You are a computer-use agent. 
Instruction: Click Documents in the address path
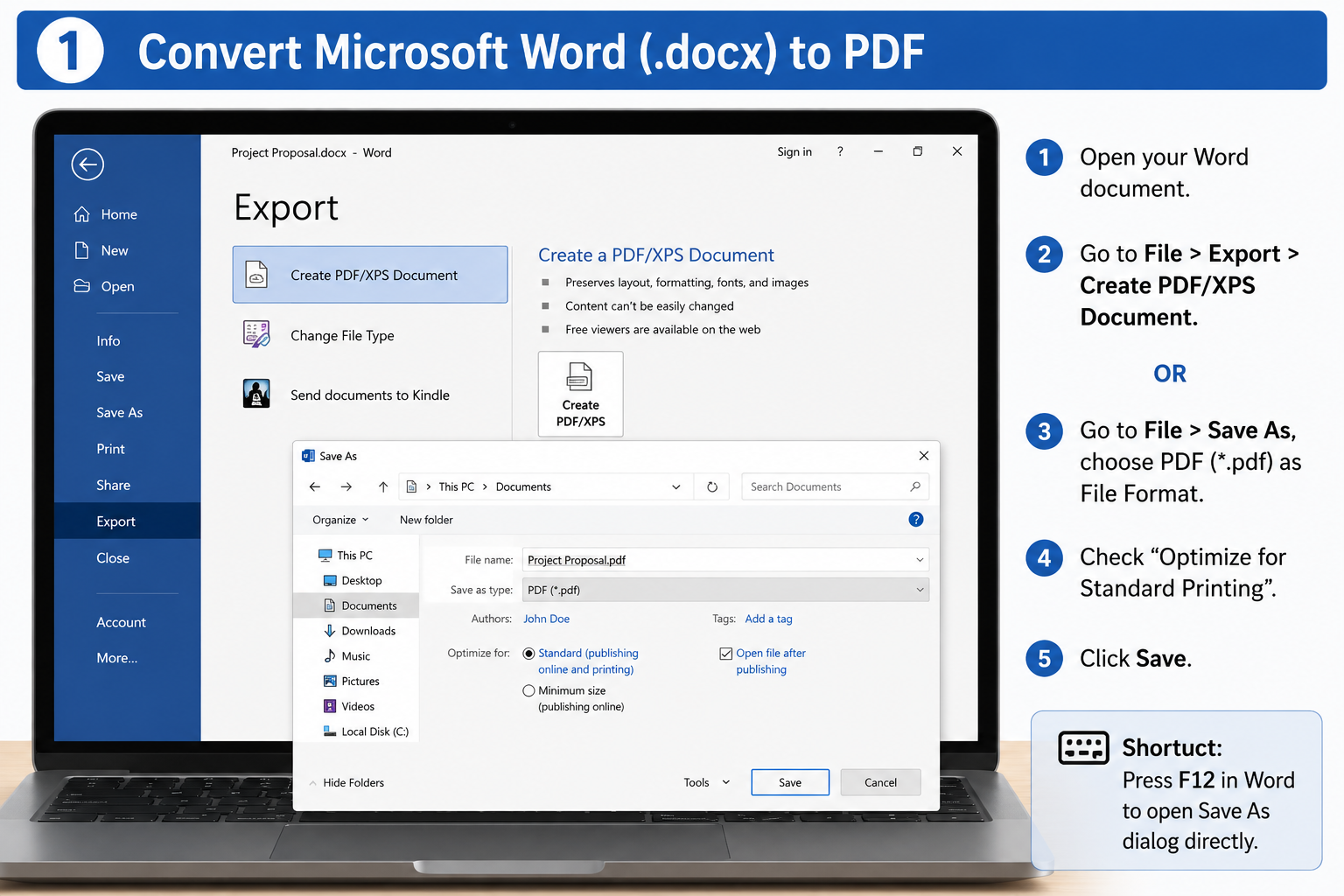click(523, 486)
